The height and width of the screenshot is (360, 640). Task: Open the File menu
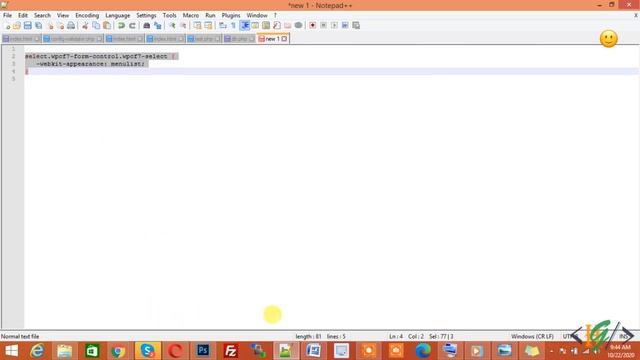(x=7, y=15)
